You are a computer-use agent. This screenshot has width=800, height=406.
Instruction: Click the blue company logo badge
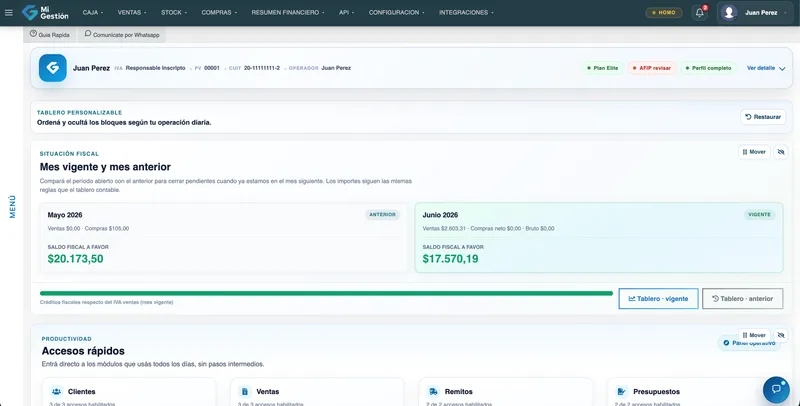pos(53,68)
